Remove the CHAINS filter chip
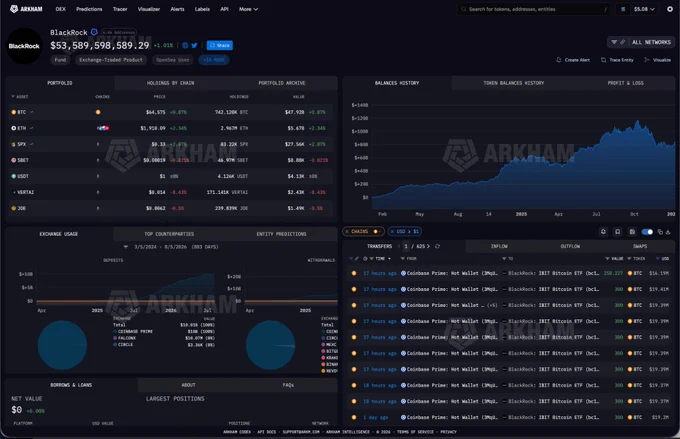 tap(346, 232)
